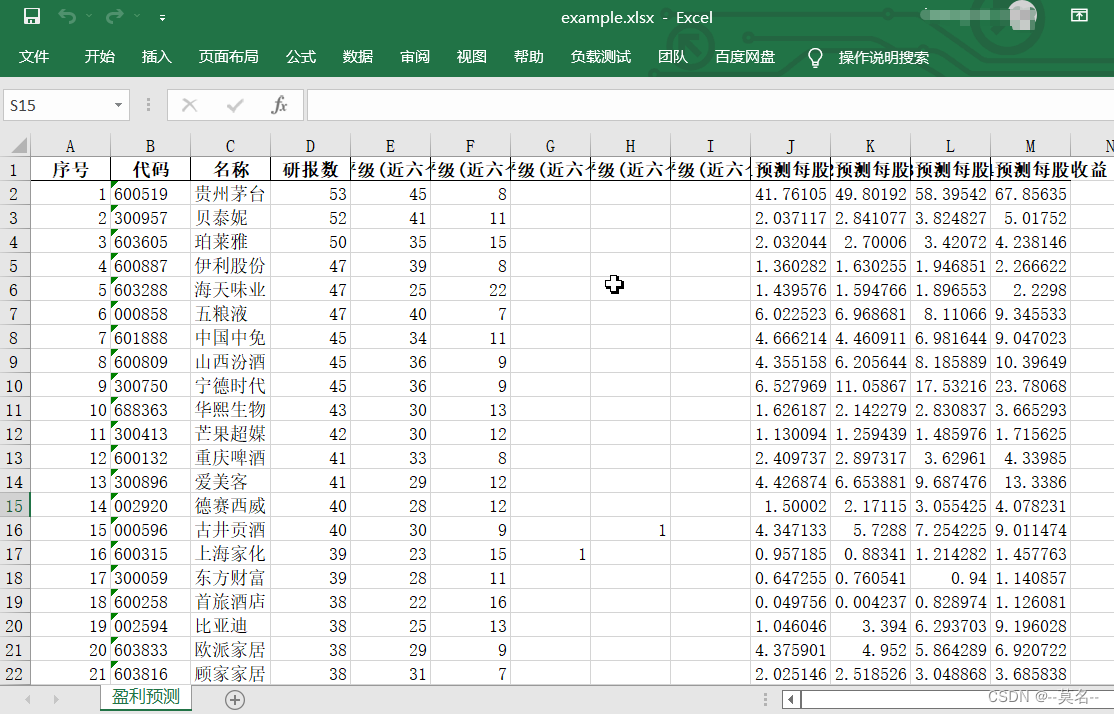Open the 百度网盘 tab
Screen dimensions: 1114x714
click(745, 57)
